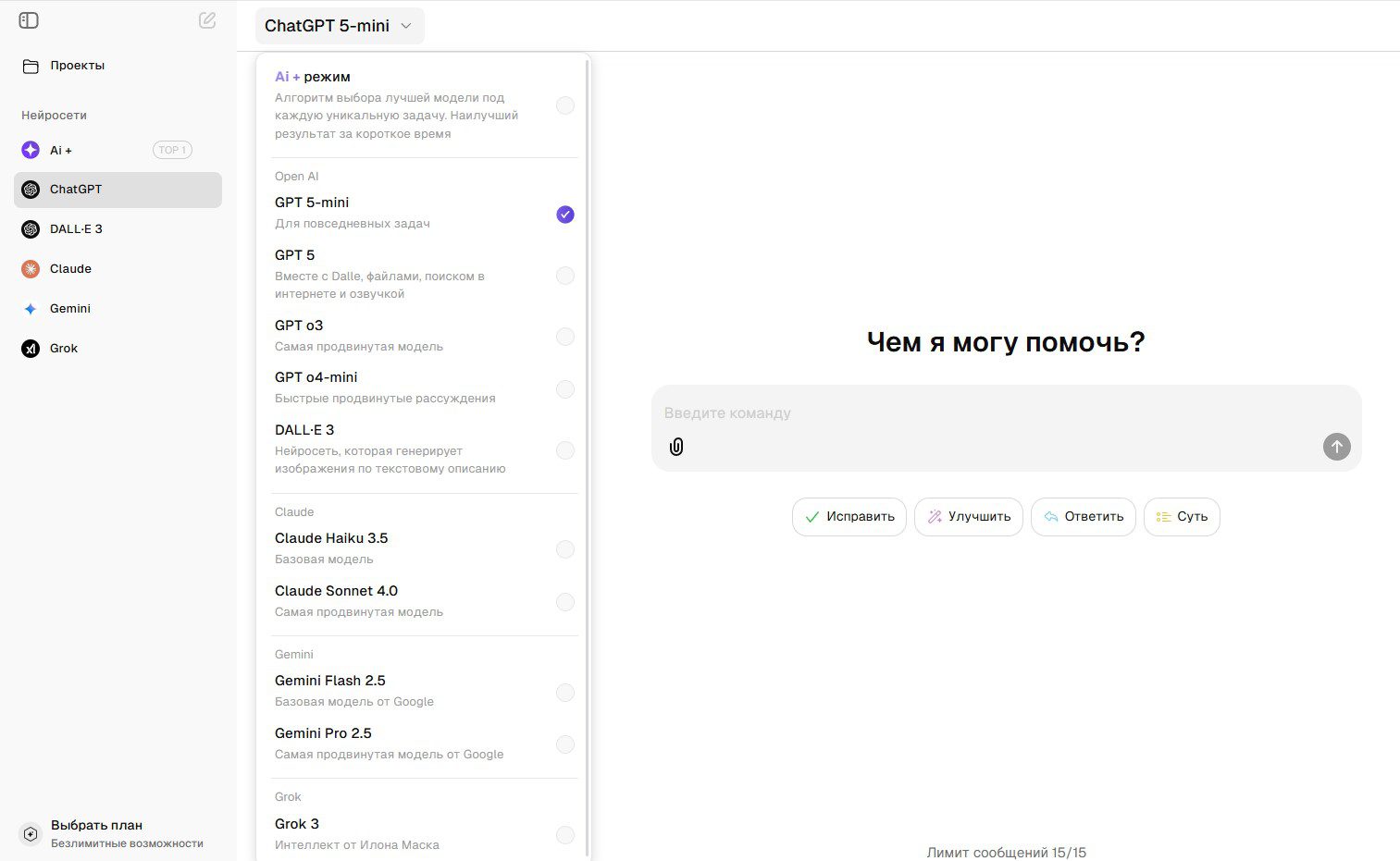The height and width of the screenshot is (861, 1400).
Task: Select the Gemini Pro 2.5 radio button
Action: [565, 744]
